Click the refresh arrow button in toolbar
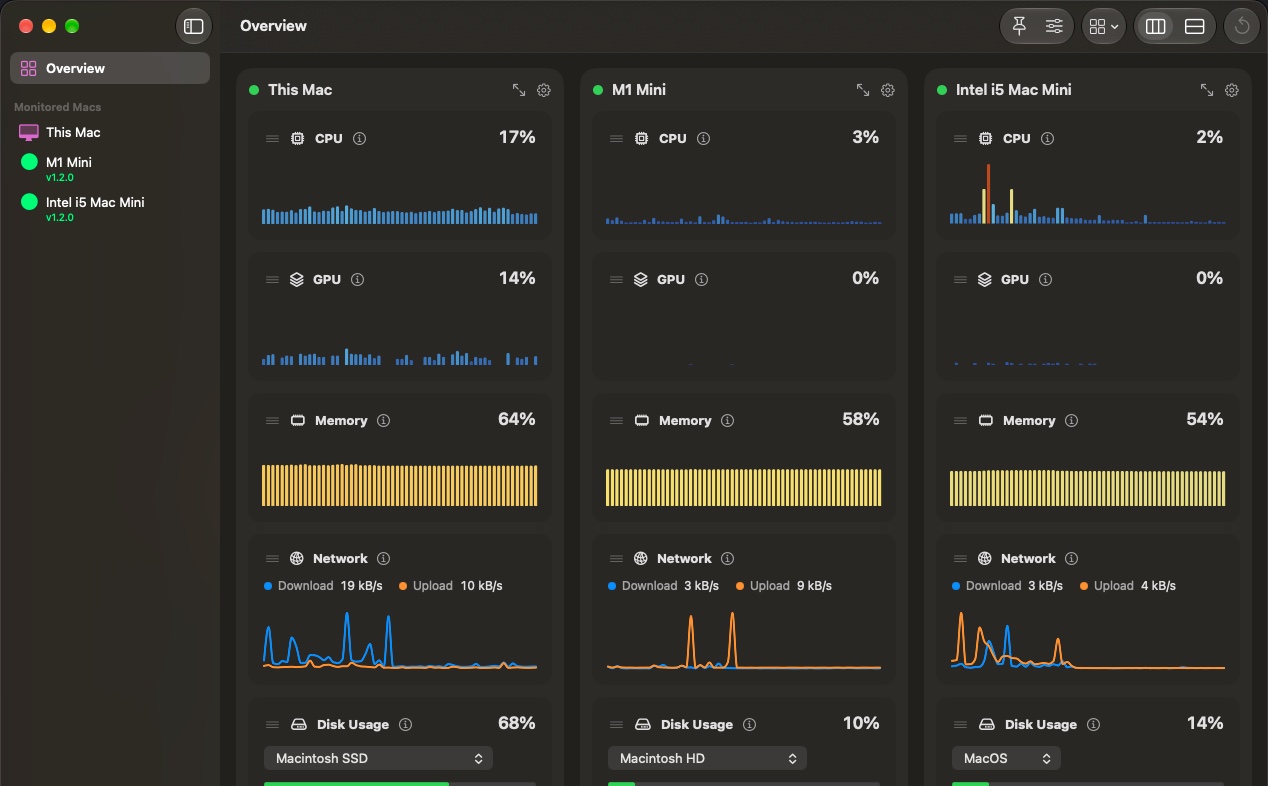Screen dimensions: 1268x786 [1242, 26]
